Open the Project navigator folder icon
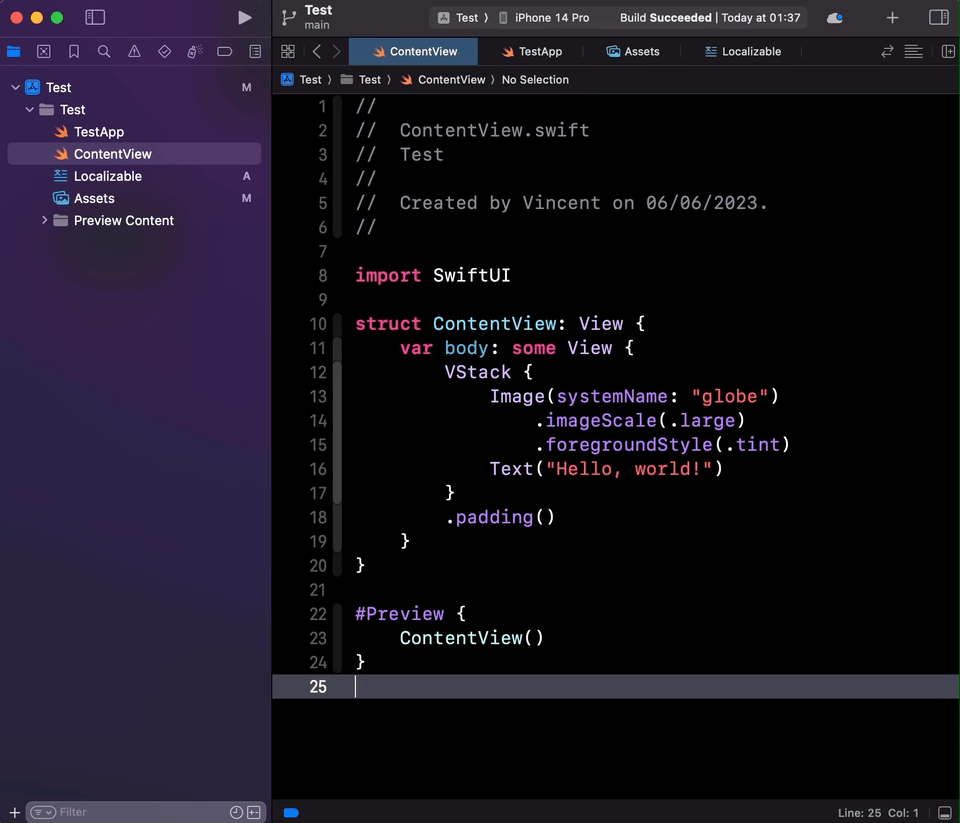 (13, 51)
